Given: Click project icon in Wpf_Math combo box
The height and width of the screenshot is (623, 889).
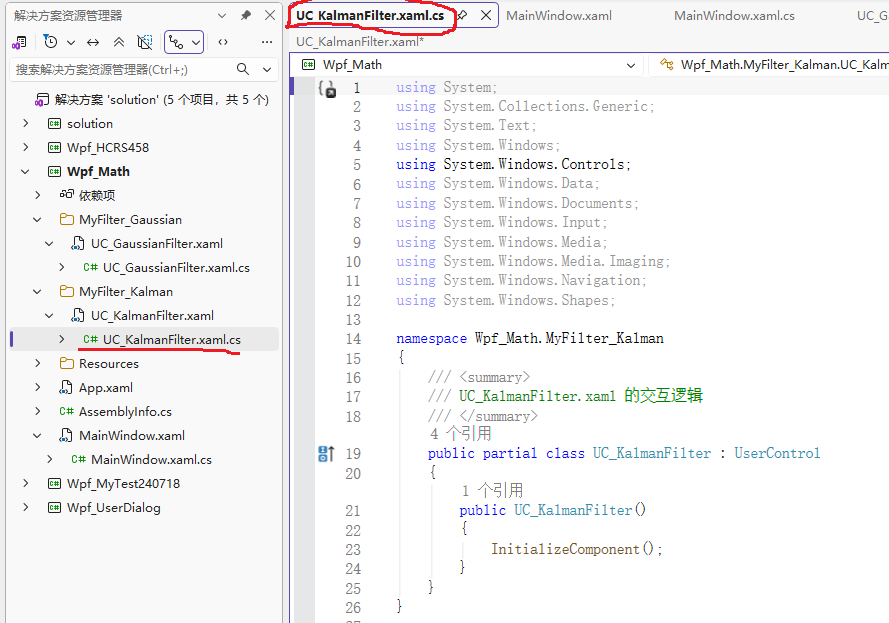Looking at the screenshot, I should pyautogui.click(x=308, y=65).
